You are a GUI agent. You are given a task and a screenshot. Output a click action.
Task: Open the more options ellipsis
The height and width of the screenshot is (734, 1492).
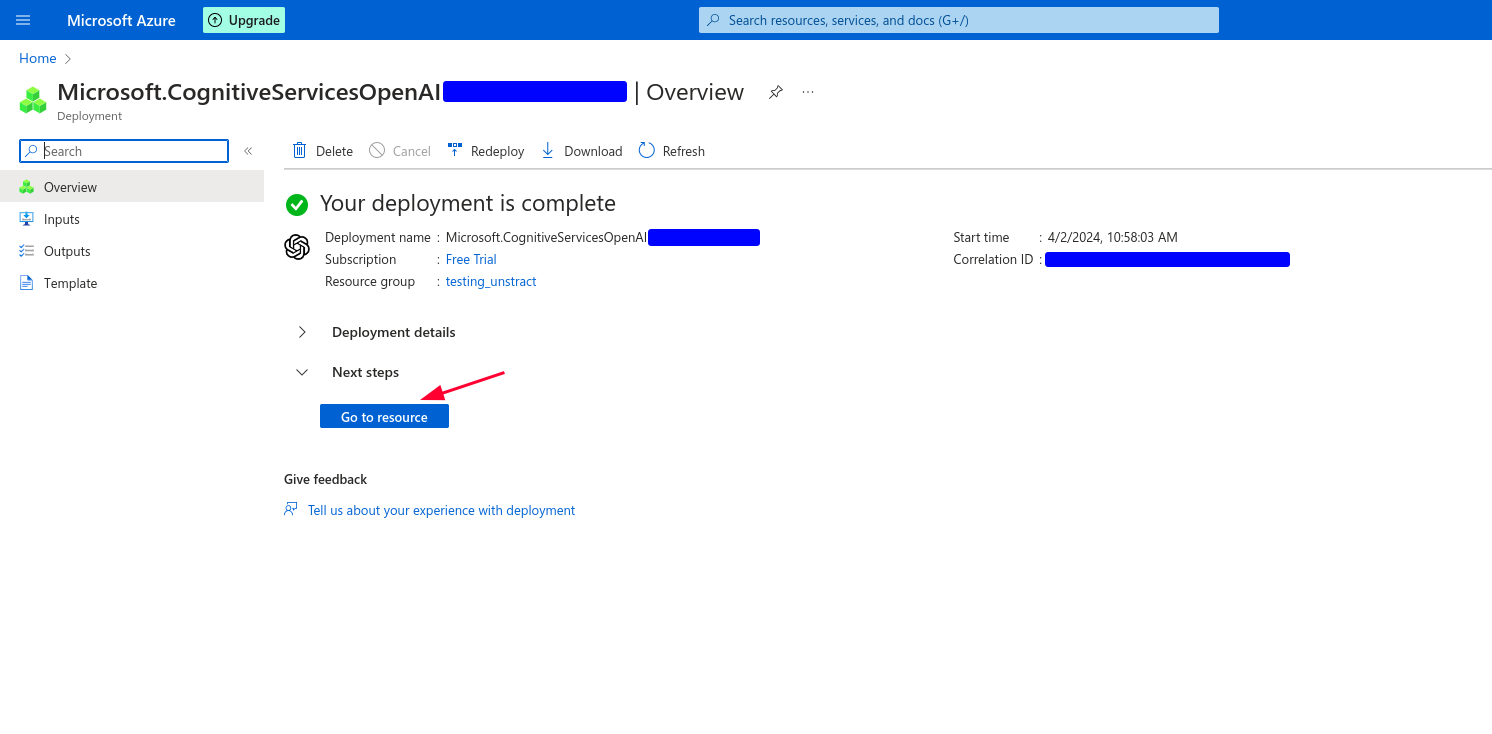[x=808, y=92]
